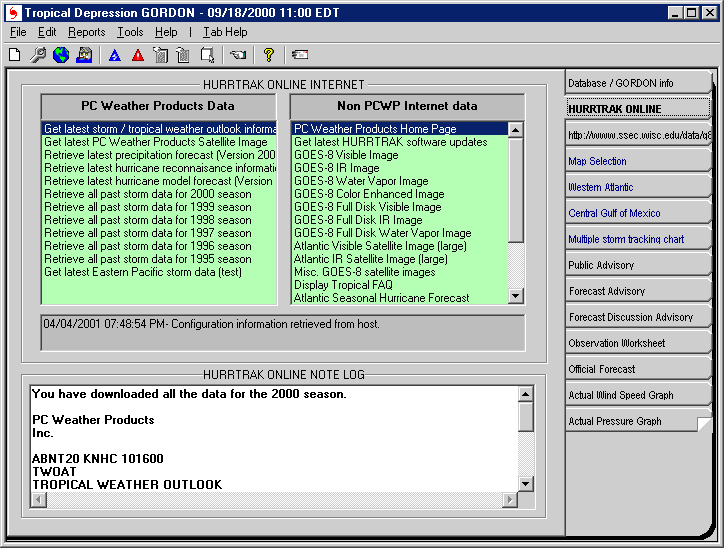Select Retrieve all past storm data for 1995 season

coord(159,259)
